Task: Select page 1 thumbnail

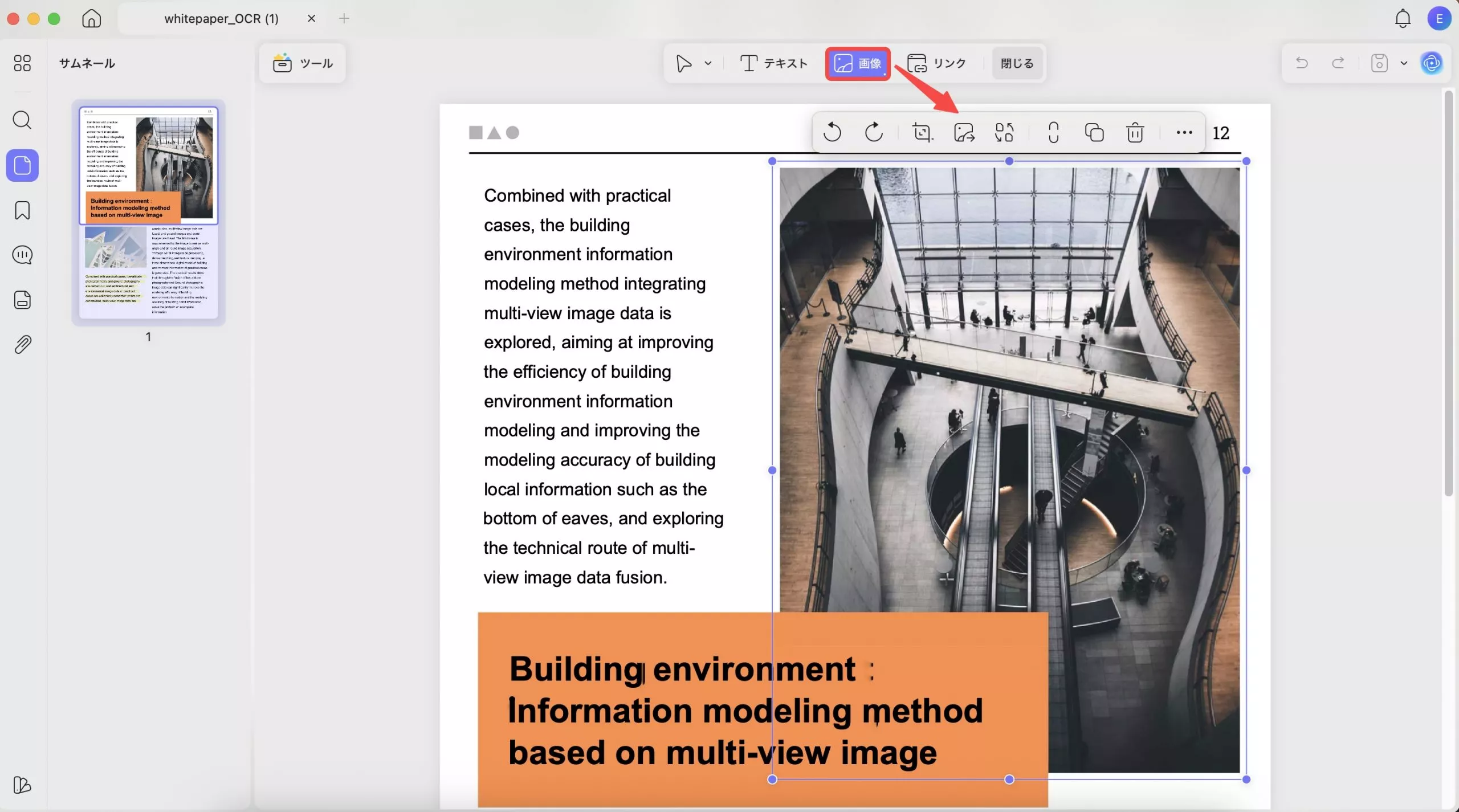Action: [x=148, y=212]
